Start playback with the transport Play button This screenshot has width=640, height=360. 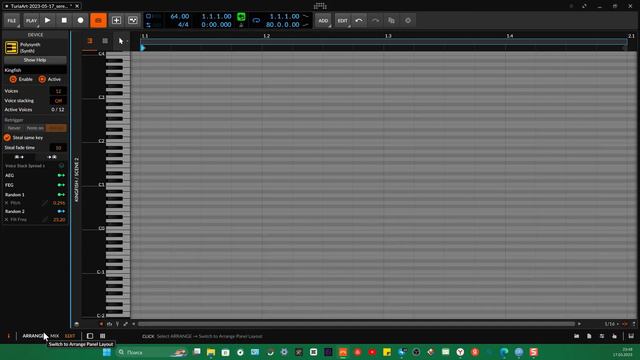[x=47, y=20]
